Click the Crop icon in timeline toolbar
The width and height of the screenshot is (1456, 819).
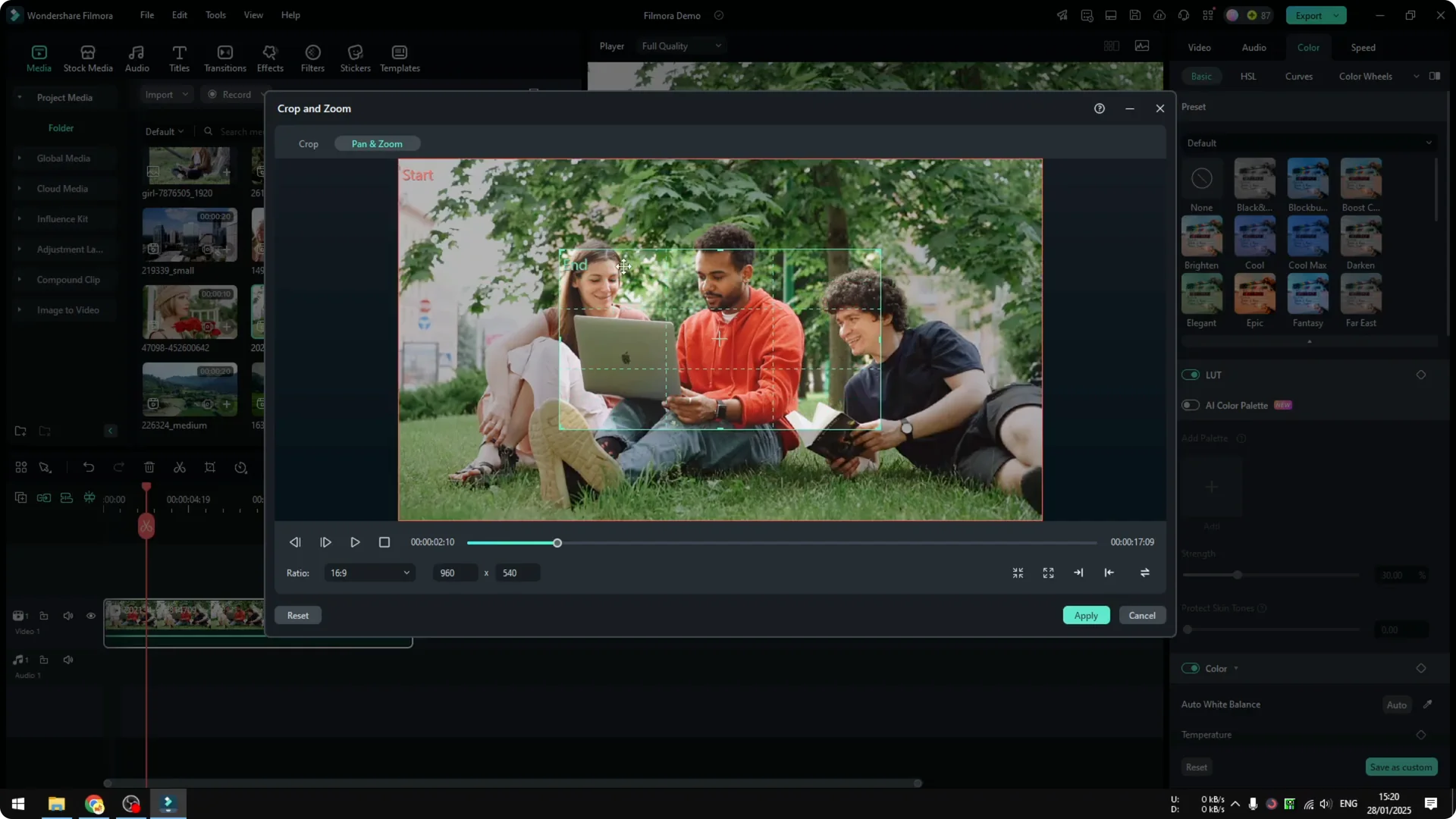click(210, 467)
